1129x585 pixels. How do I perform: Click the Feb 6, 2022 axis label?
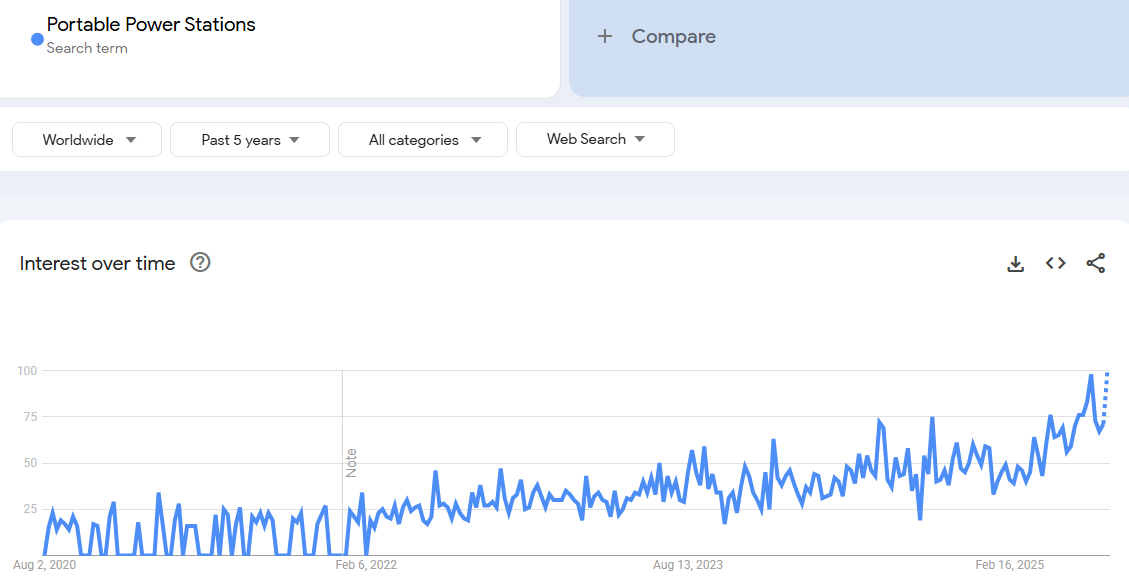[366, 565]
